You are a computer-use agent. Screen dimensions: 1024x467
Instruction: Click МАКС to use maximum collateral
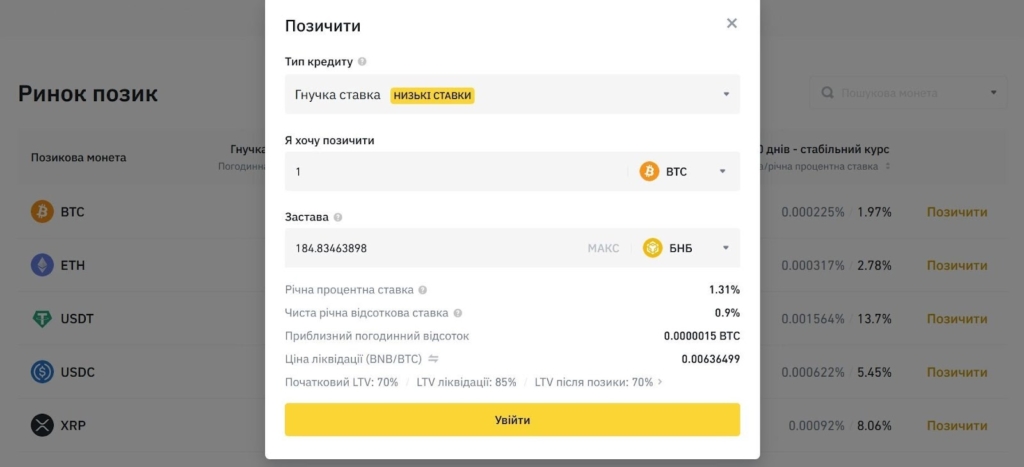pyautogui.click(x=603, y=248)
